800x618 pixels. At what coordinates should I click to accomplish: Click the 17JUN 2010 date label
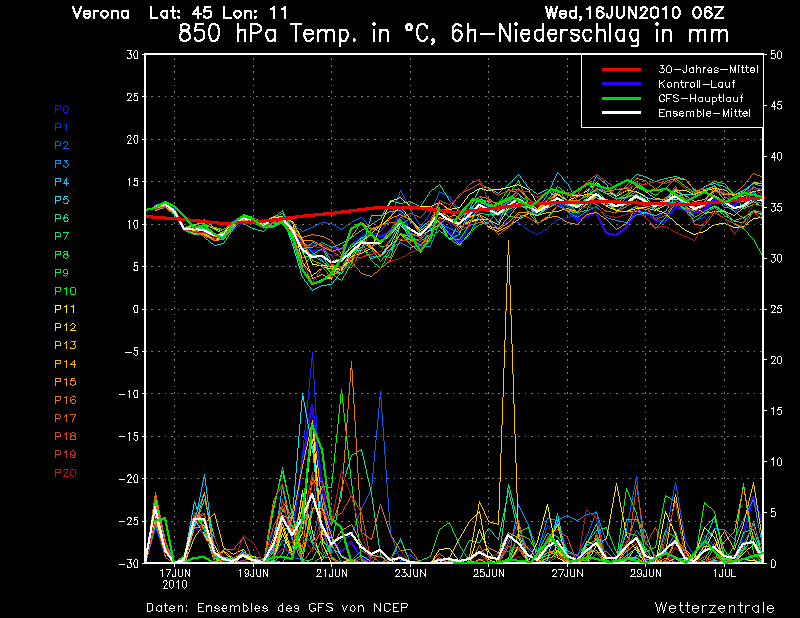click(175, 578)
